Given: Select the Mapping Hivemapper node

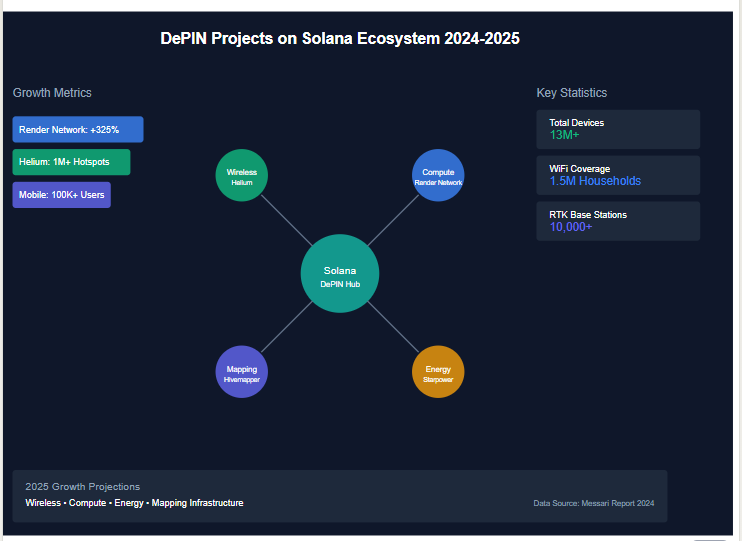Looking at the screenshot, I should click(x=241, y=372).
